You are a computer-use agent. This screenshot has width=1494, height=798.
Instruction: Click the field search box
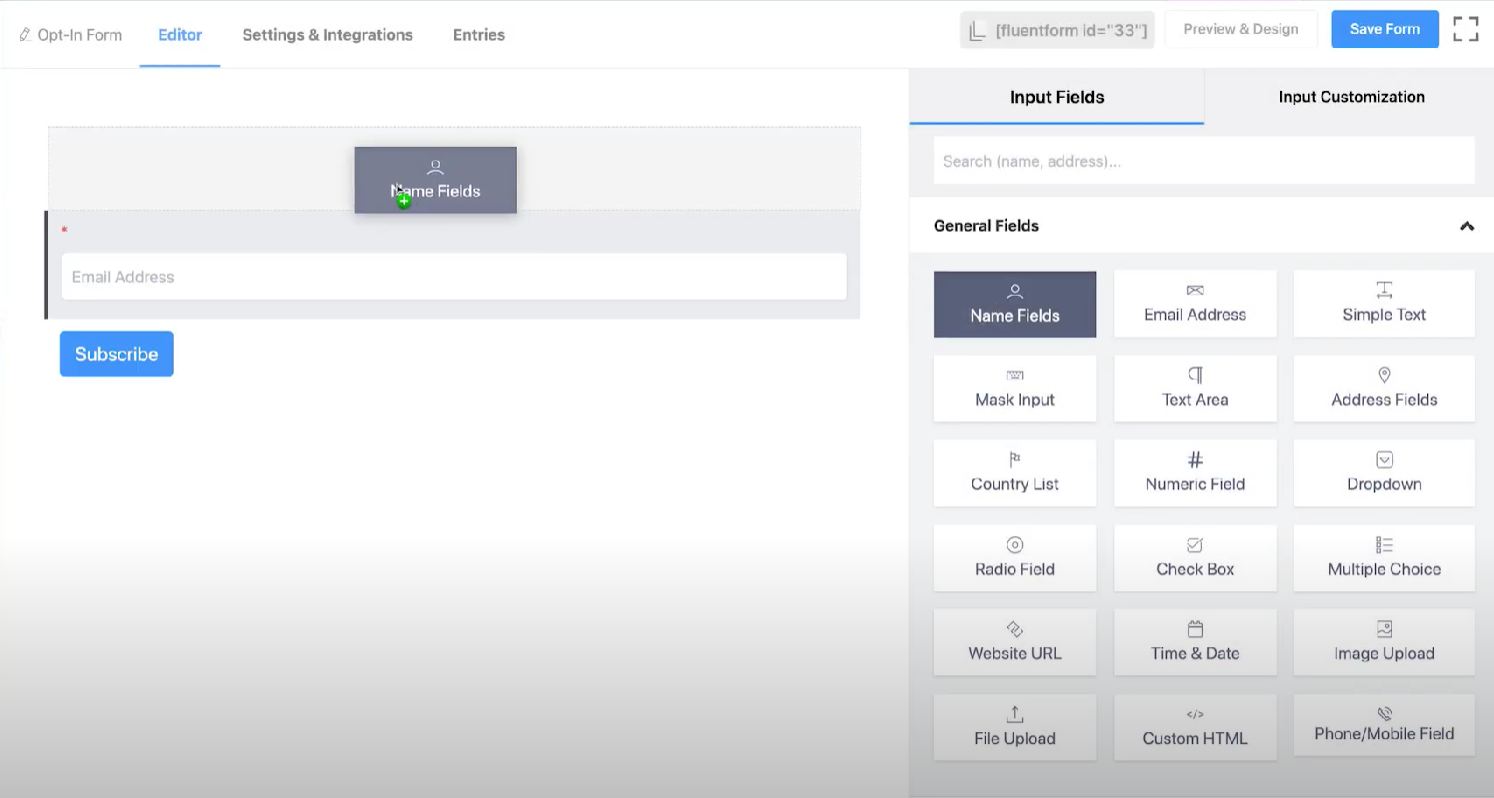pyautogui.click(x=1204, y=161)
